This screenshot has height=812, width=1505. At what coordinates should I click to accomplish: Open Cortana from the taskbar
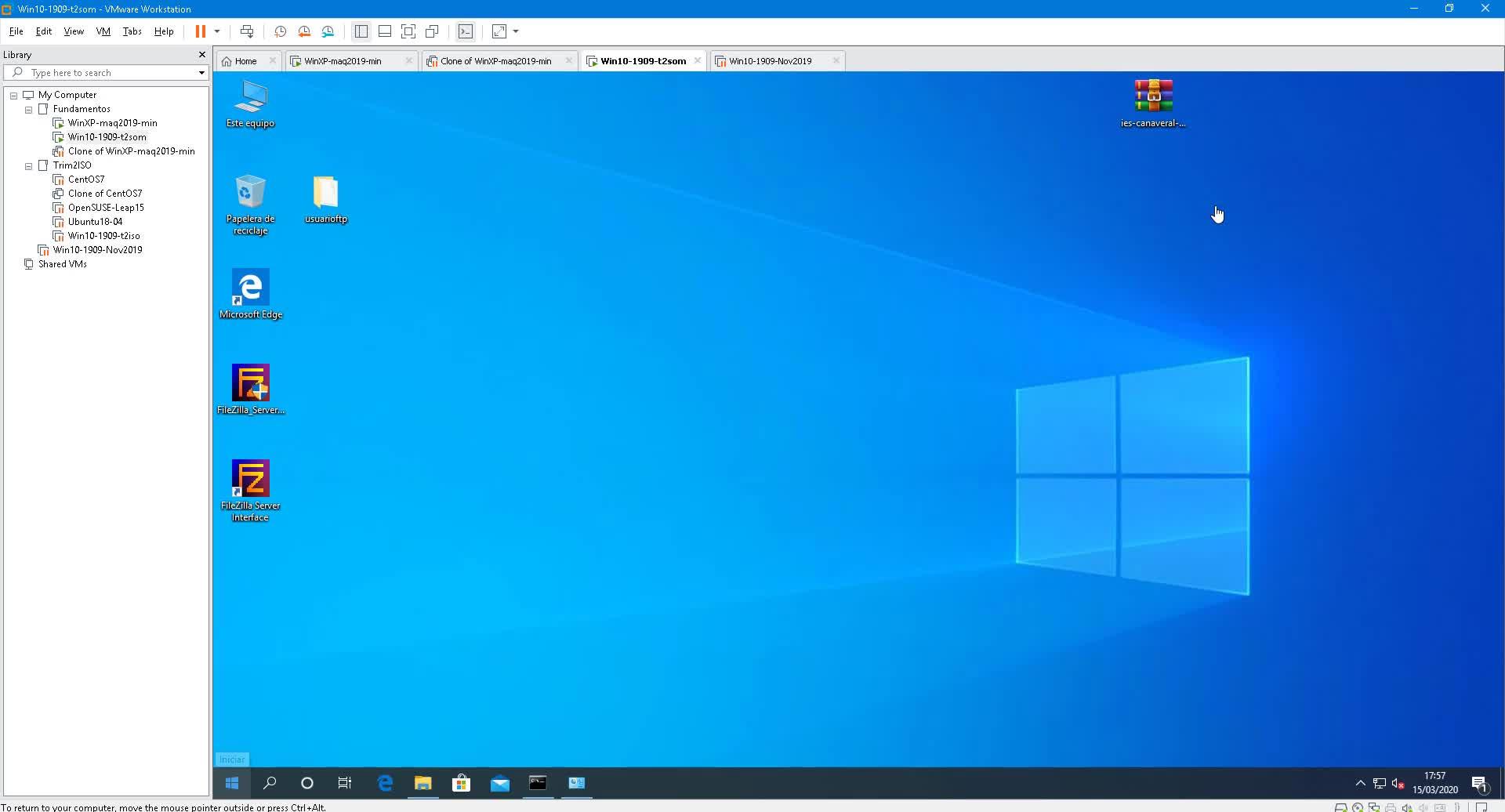(x=307, y=783)
